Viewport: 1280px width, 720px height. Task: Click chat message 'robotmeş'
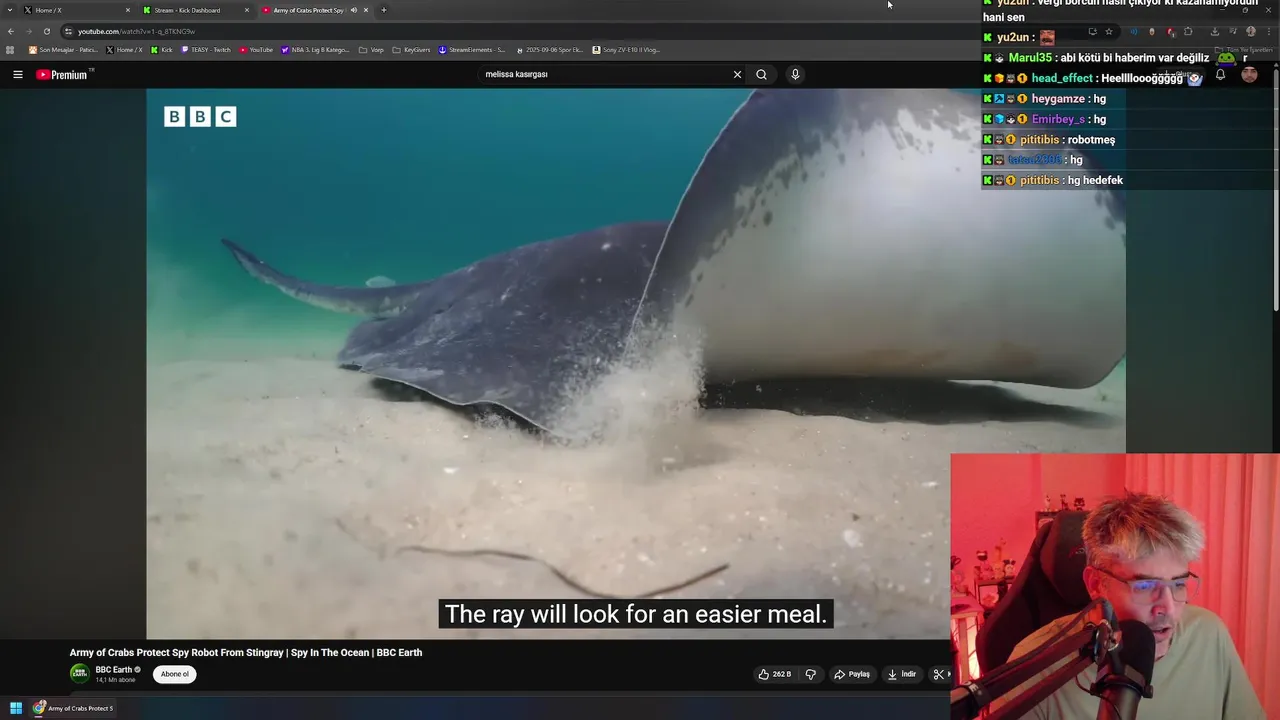[1091, 140]
